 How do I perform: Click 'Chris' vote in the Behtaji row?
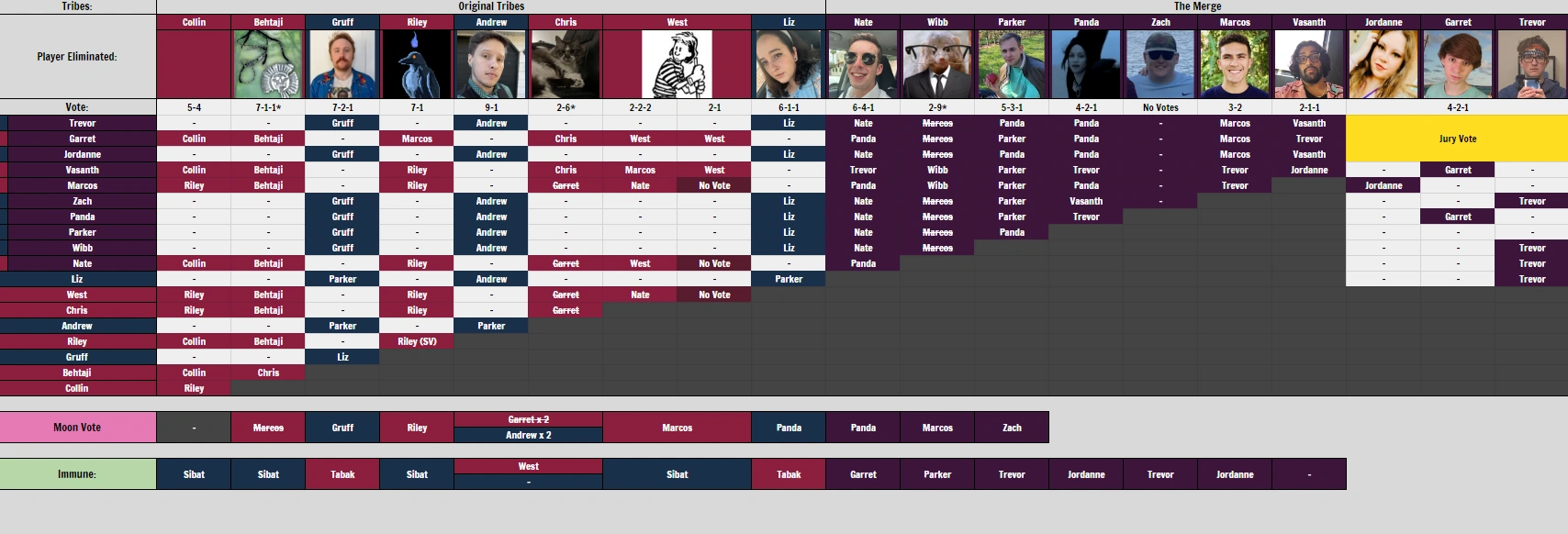pyautogui.click(x=268, y=373)
